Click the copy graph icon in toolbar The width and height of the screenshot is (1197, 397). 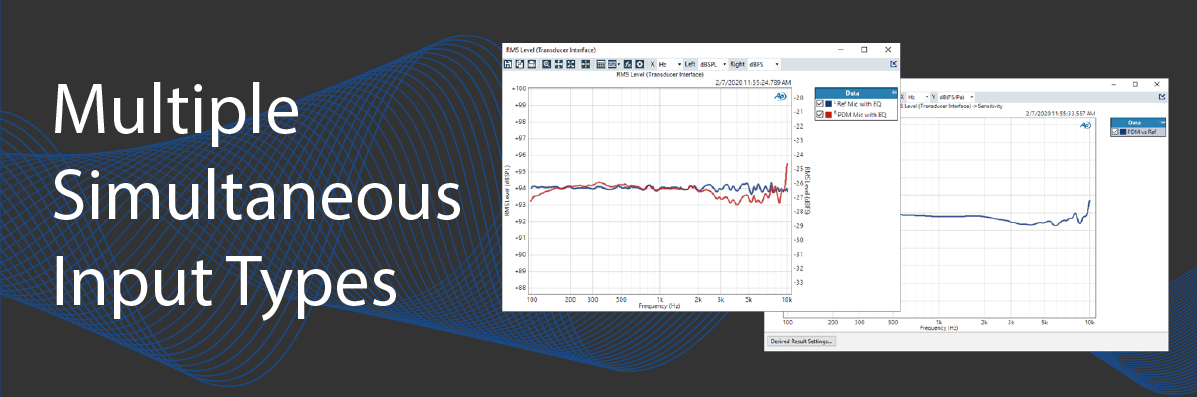(x=520, y=64)
